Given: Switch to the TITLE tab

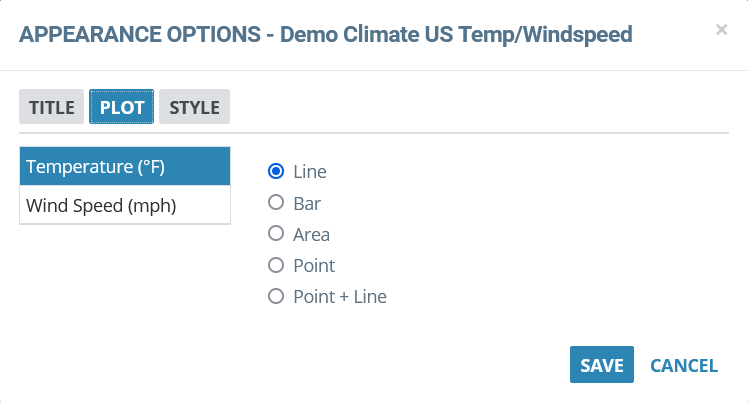Looking at the screenshot, I should pos(52,107).
